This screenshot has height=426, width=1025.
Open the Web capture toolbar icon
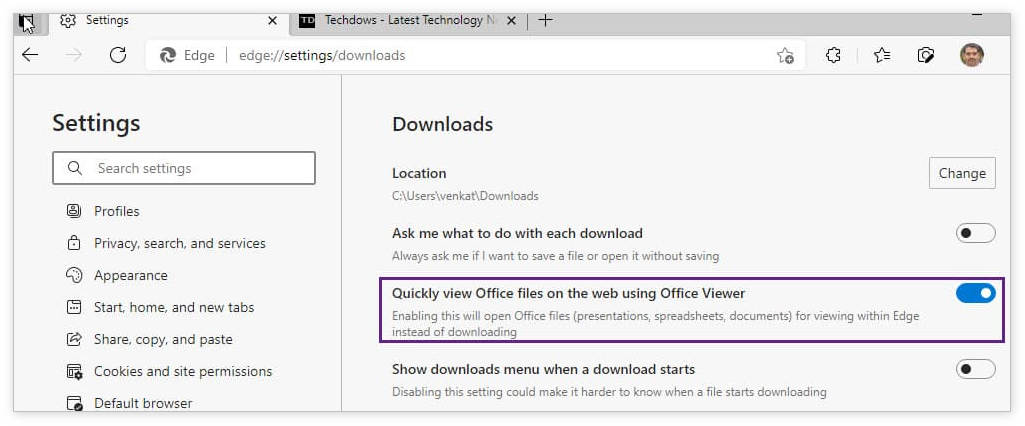point(926,55)
